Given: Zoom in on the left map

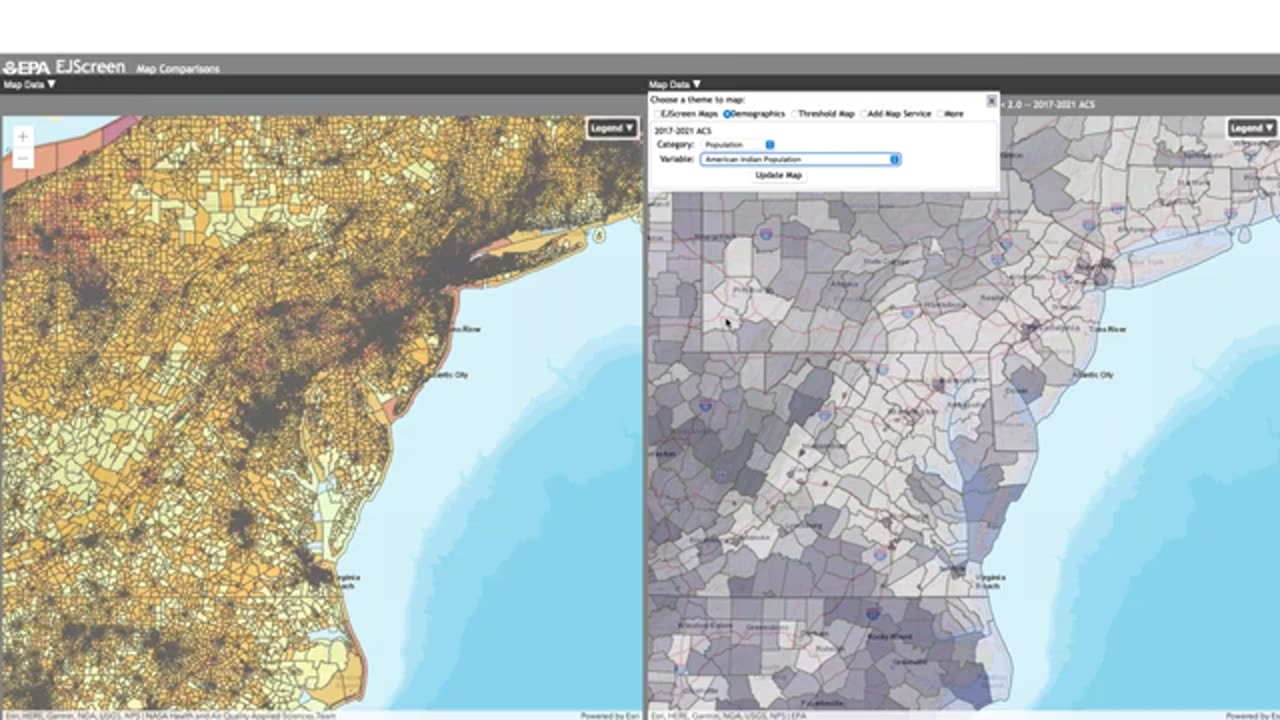Looking at the screenshot, I should pyautogui.click(x=22, y=136).
